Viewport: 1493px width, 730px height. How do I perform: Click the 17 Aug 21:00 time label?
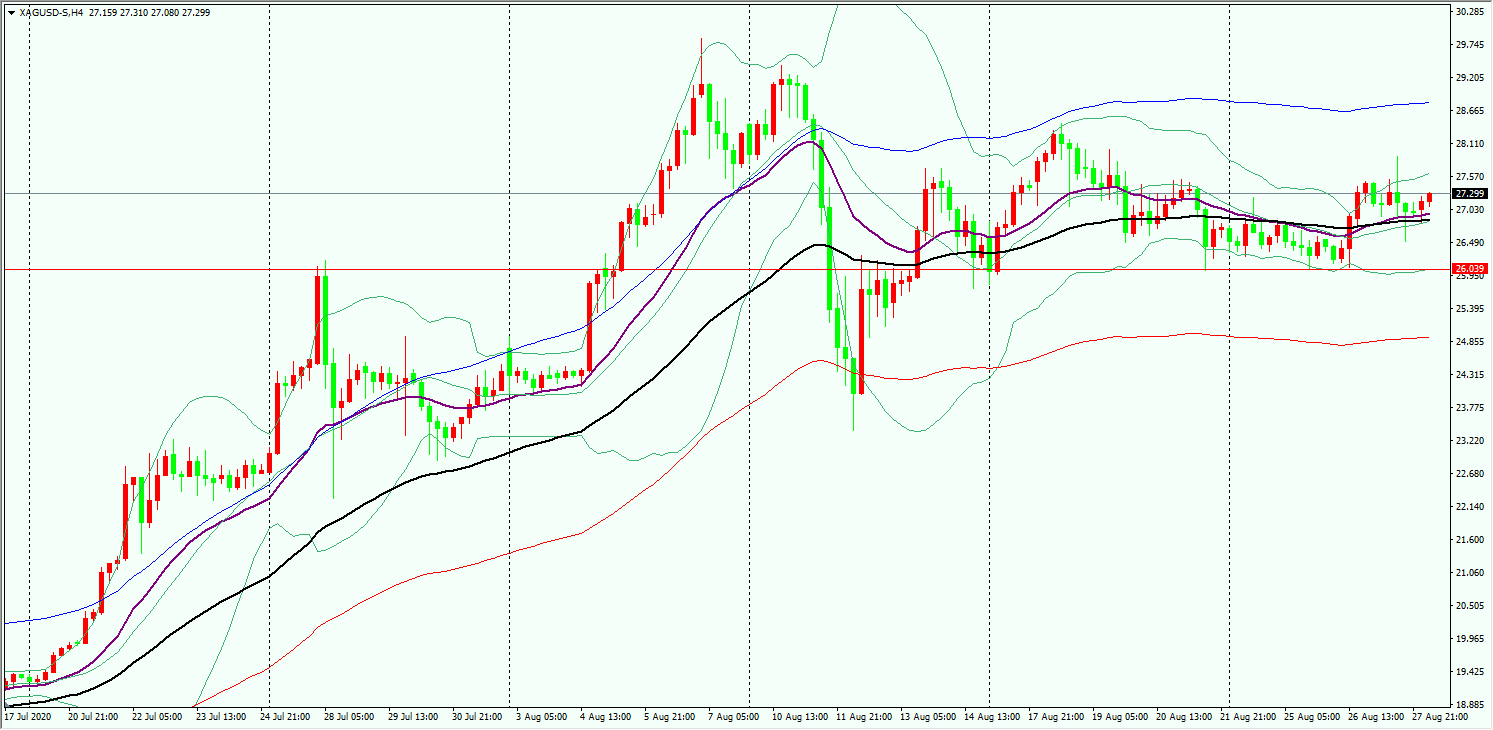(1055, 717)
